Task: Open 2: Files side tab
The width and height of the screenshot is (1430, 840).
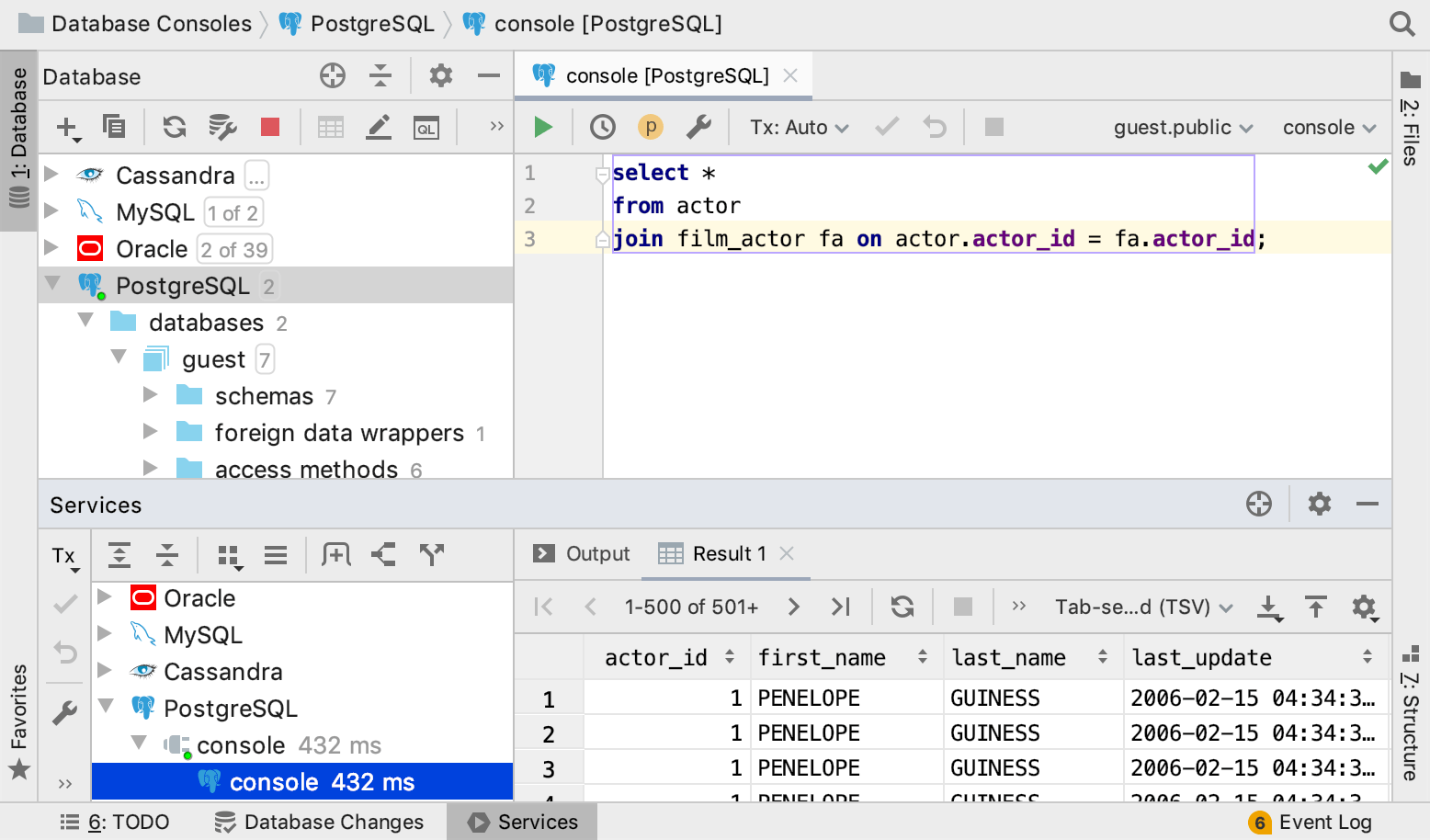Action: click(1411, 119)
